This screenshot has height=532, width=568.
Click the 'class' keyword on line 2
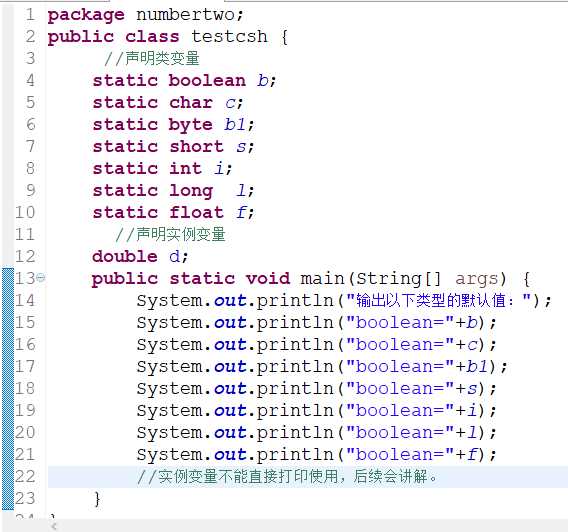tap(152, 37)
